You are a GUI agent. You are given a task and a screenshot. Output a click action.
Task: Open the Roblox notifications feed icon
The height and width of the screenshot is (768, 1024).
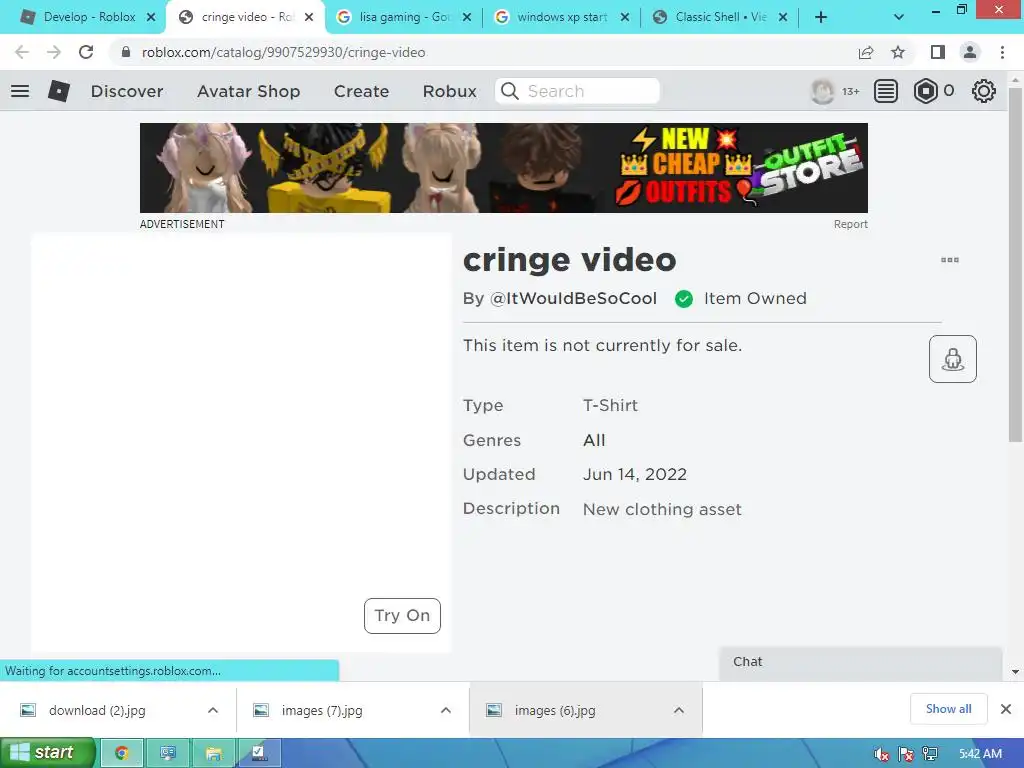click(x=886, y=91)
